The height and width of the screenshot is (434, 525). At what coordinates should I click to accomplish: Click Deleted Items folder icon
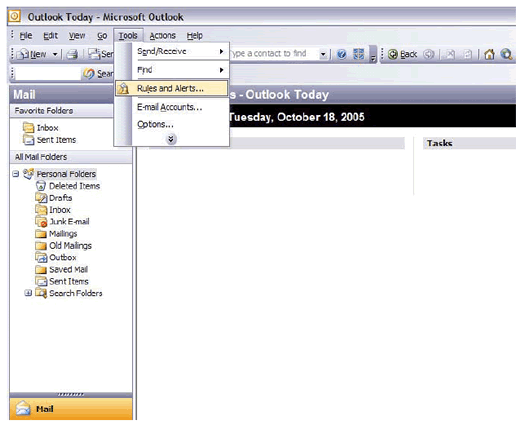point(41,186)
